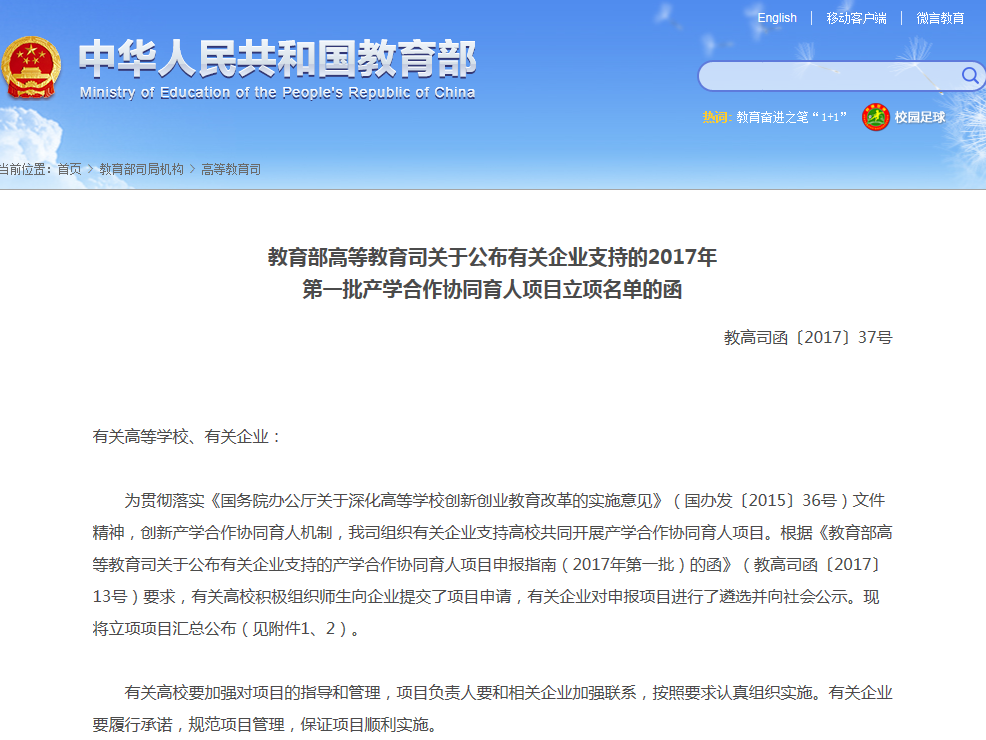Click the Ministry of Education English subtitle
Image resolution: width=986 pixels, height=740 pixels.
[277, 93]
